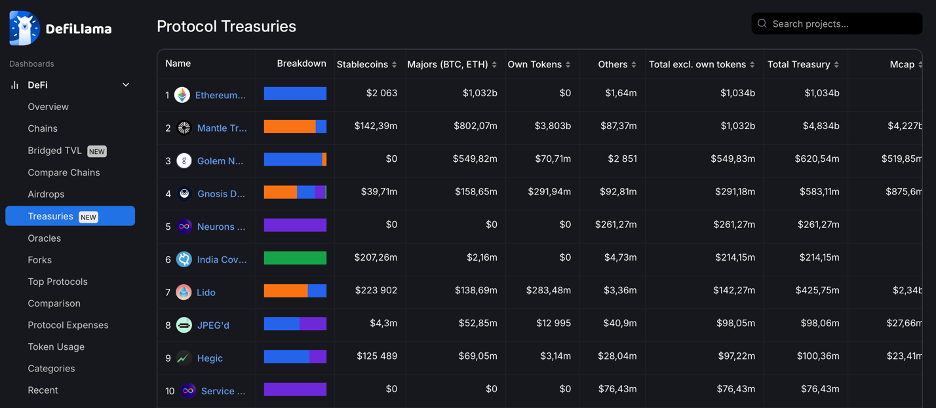The width and height of the screenshot is (936, 408).
Task: Click the DefiLlama logo icon
Action: point(23,28)
